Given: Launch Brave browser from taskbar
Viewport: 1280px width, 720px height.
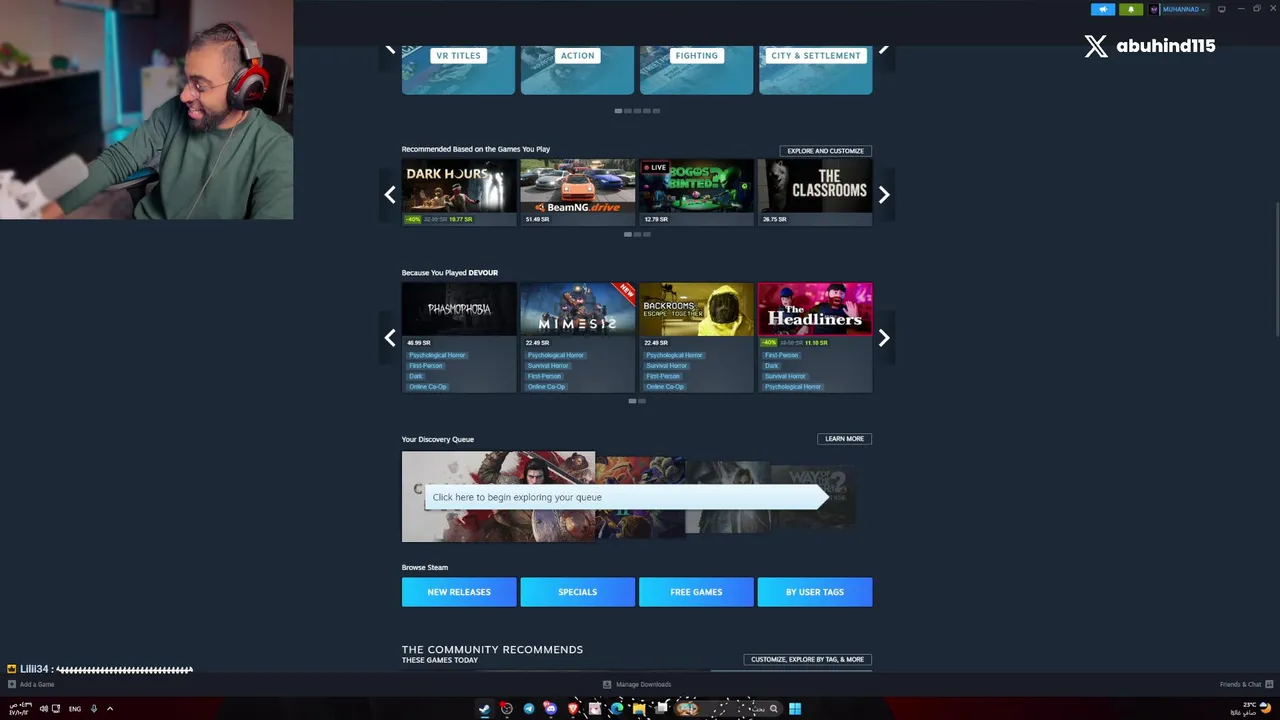Looking at the screenshot, I should click(573, 708).
